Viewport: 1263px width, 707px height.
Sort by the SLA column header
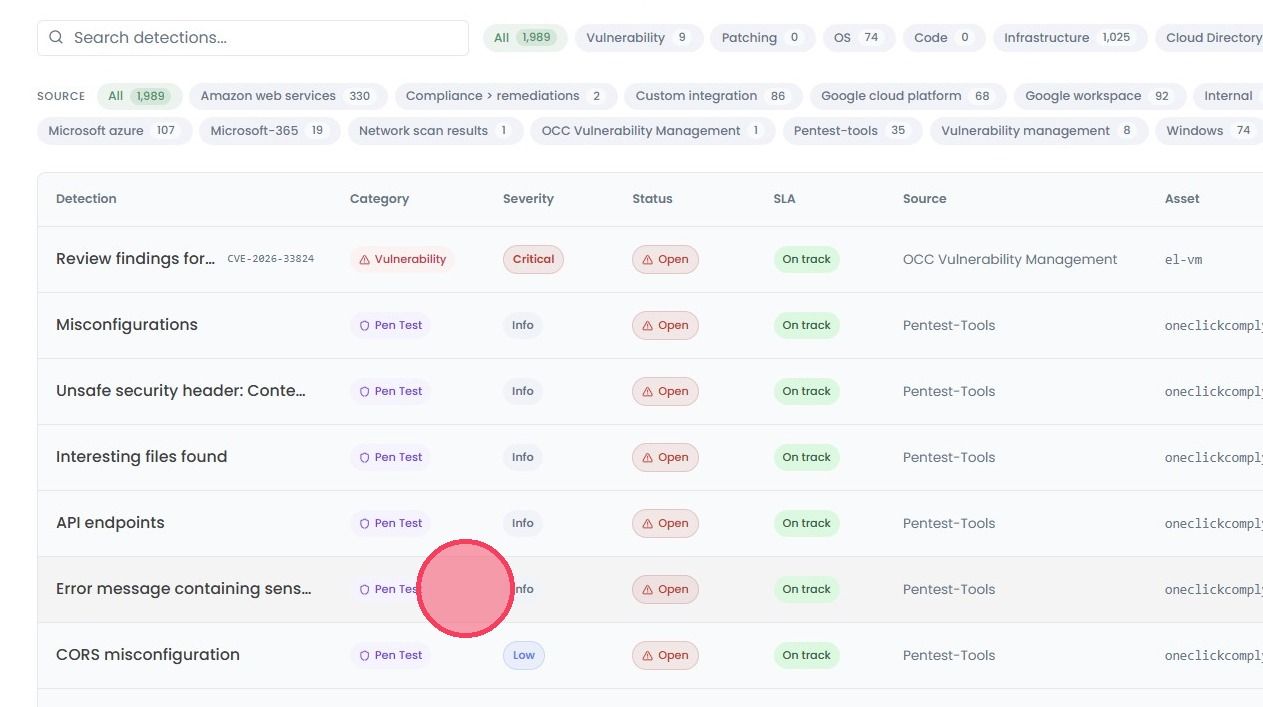click(785, 199)
